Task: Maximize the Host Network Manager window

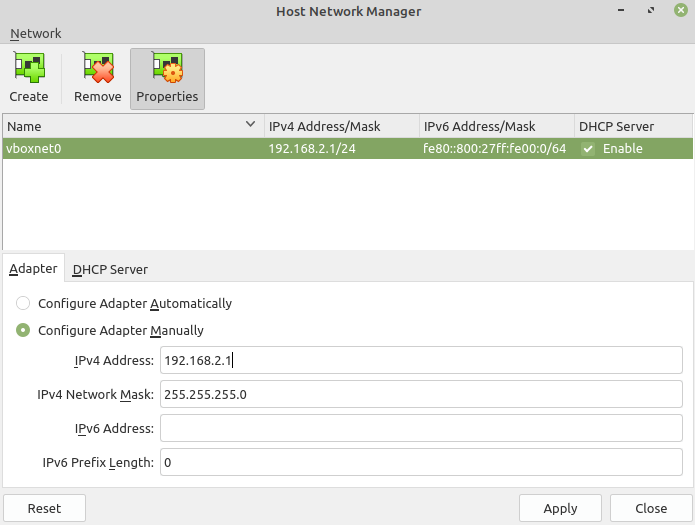Action: (650, 11)
